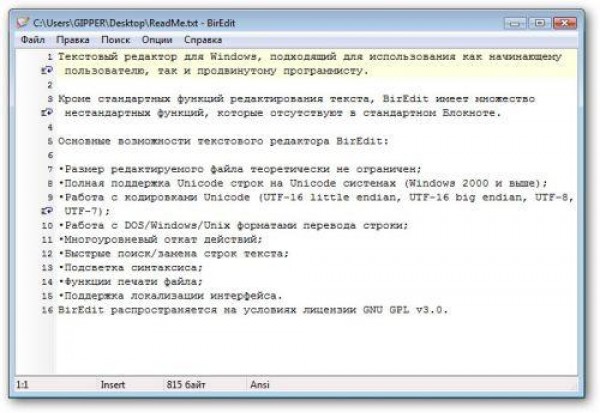This screenshot has width=600, height=413.
Task: Click the wrap arrow icon below line 3
Action: tap(47, 113)
